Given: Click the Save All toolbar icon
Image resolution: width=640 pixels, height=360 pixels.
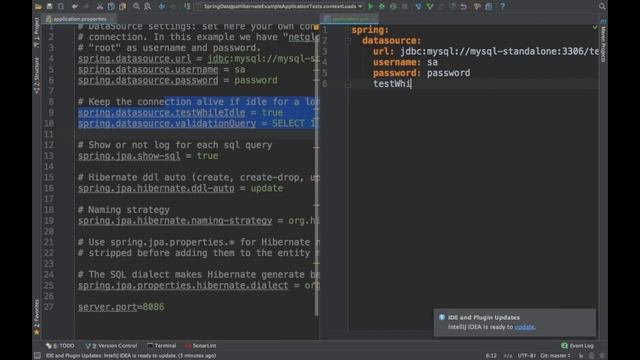Looking at the screenshot, I should (49, 7).
